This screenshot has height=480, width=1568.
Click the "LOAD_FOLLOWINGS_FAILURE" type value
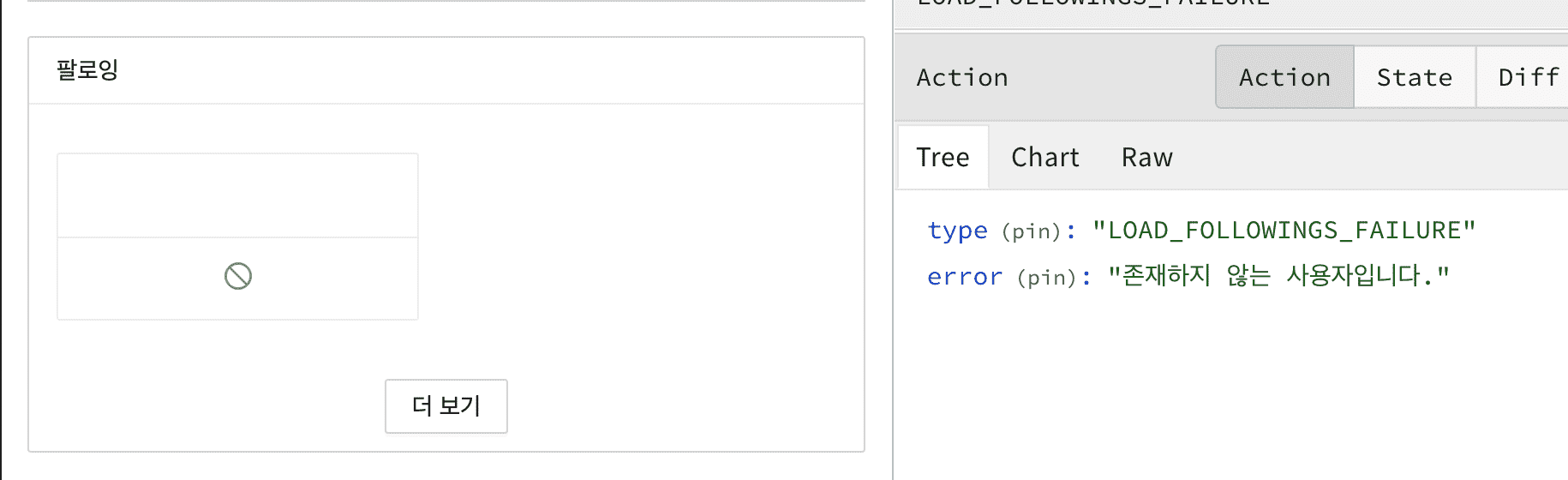(x=1284, y=231)
